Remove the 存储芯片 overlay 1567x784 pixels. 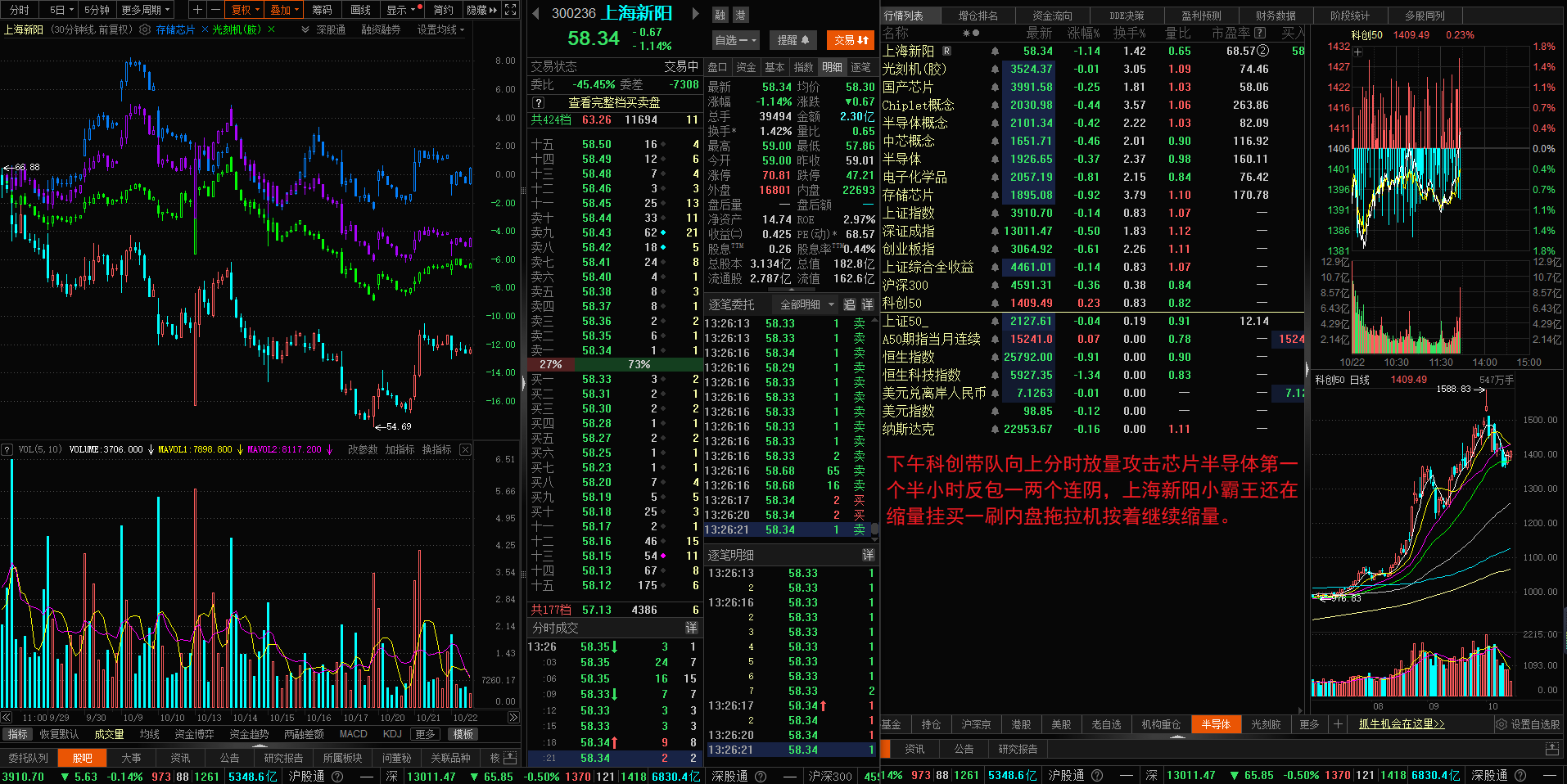click(204, 29)
